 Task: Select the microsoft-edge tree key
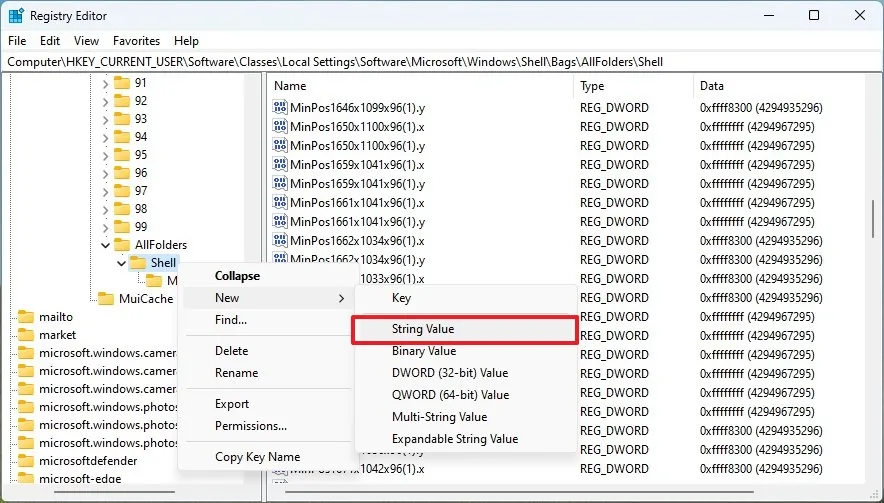pyautogui.click(x=80, y=479)
